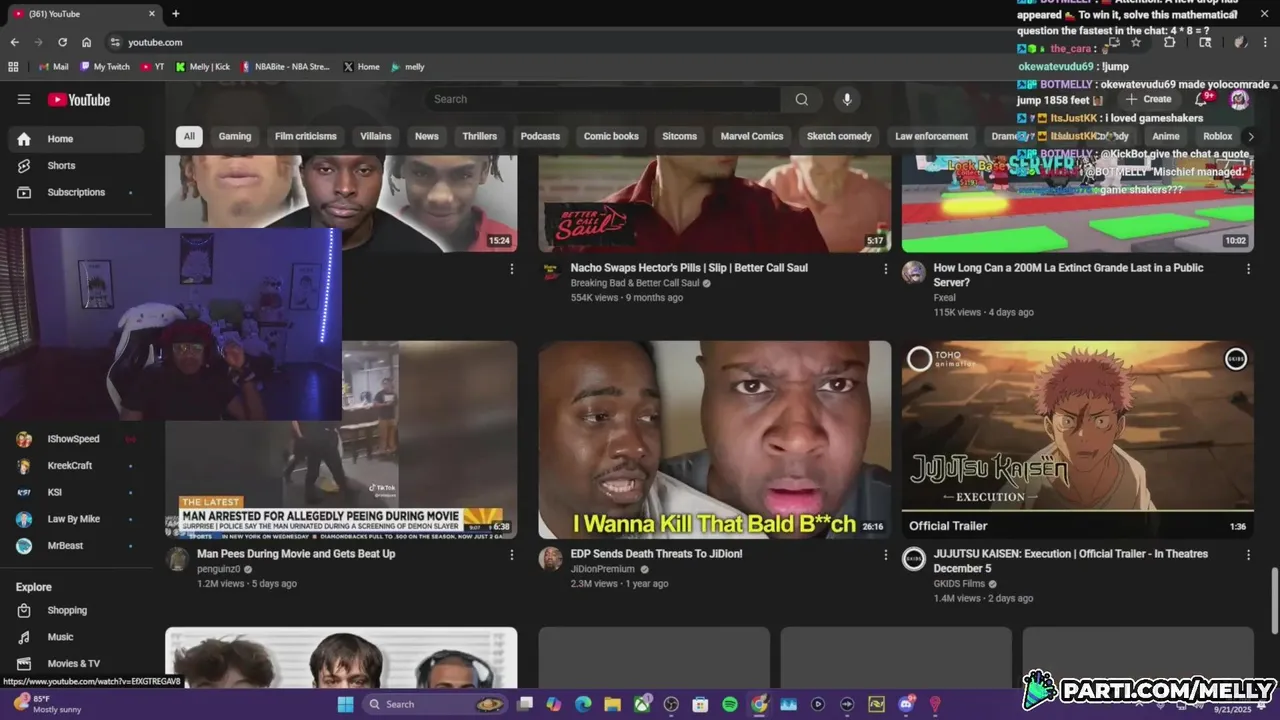Open the notifications bell
The width and height of the screenshot is (1280, 720).
pyautogui.click(x=1203, y=99)
